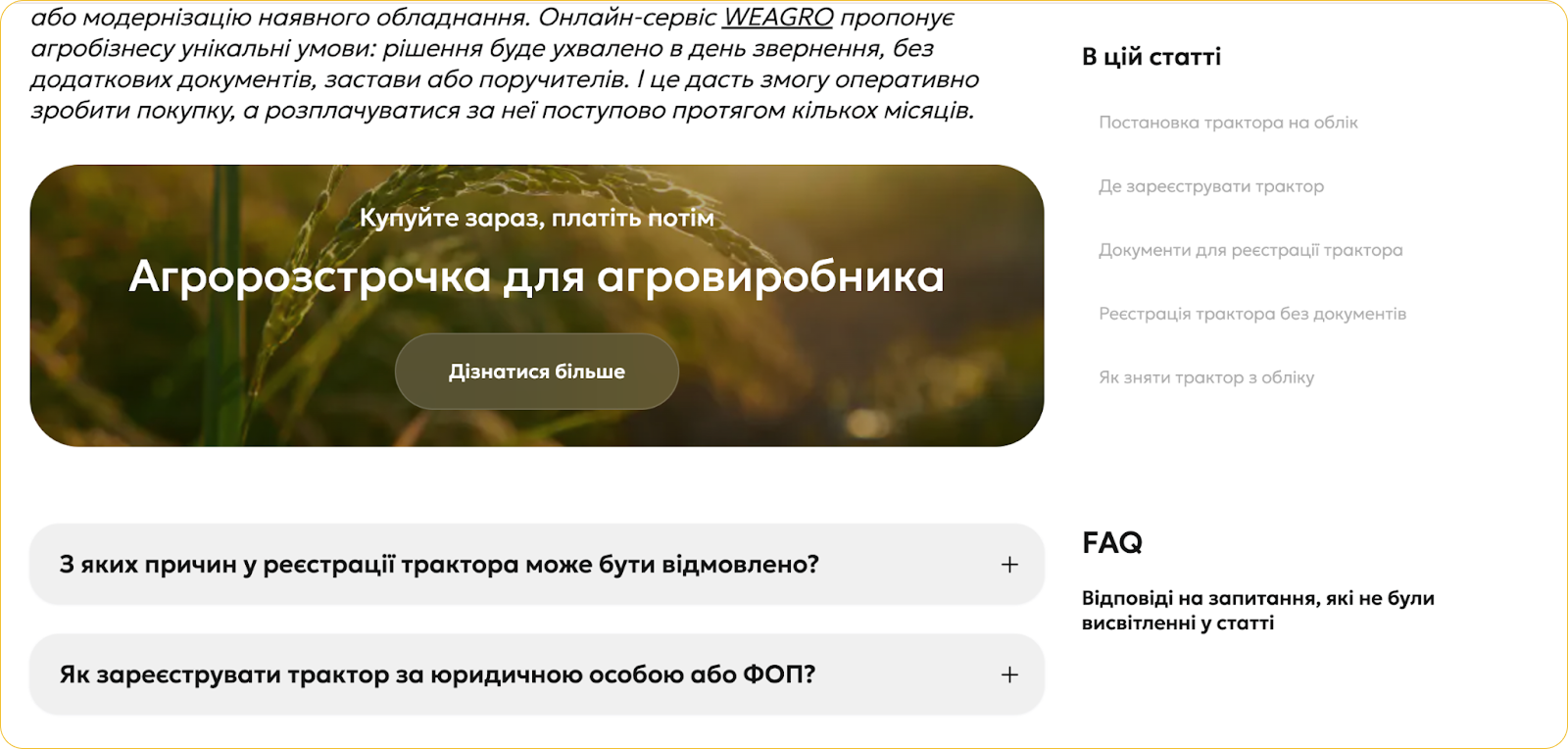Go to Як зняти трактор з обліку
The width and height of the screenshot is (1568, 749).
pos(1206,377)
